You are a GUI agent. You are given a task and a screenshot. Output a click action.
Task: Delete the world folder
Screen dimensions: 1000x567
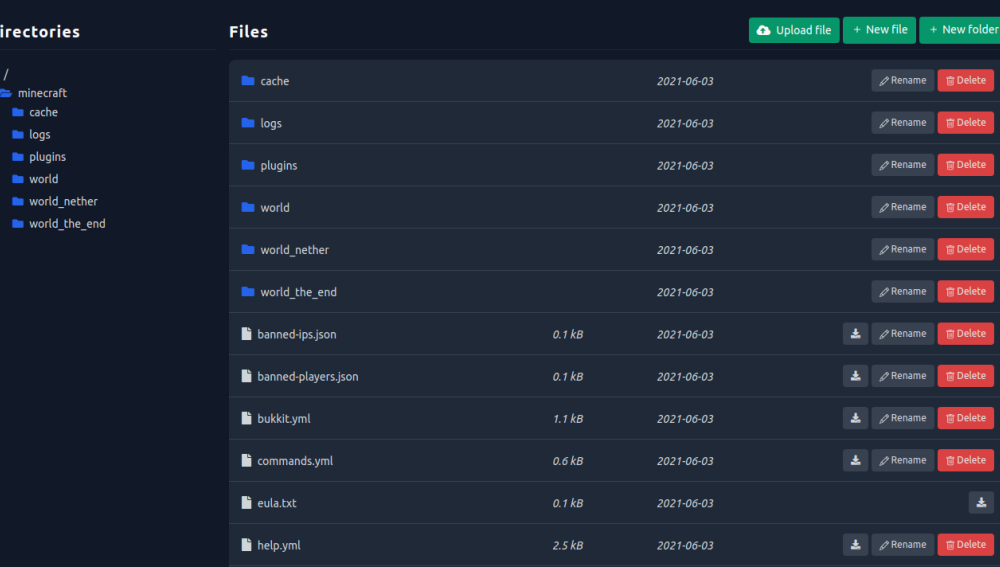point(965,207)
